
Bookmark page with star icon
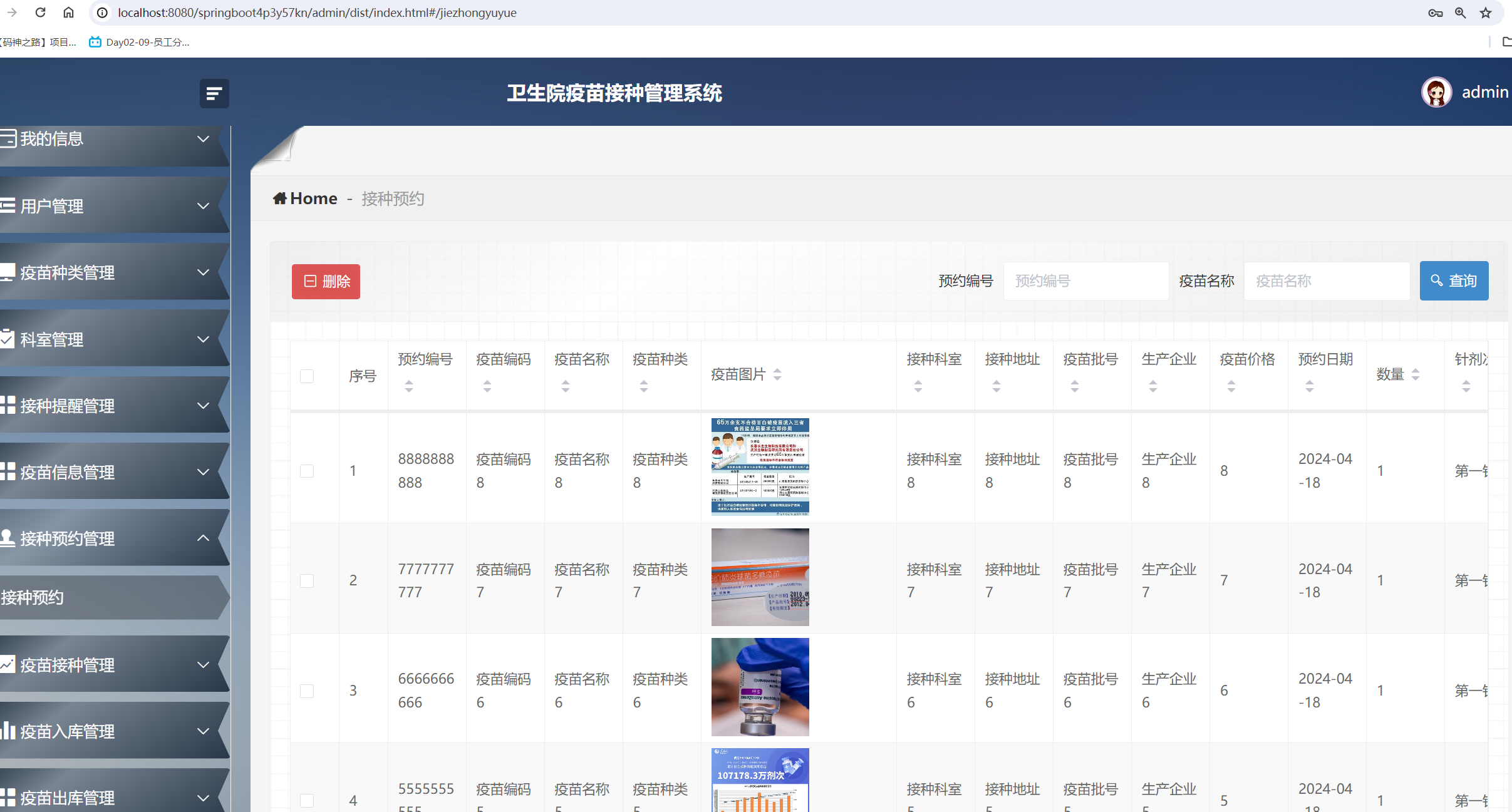(1486, 13)
